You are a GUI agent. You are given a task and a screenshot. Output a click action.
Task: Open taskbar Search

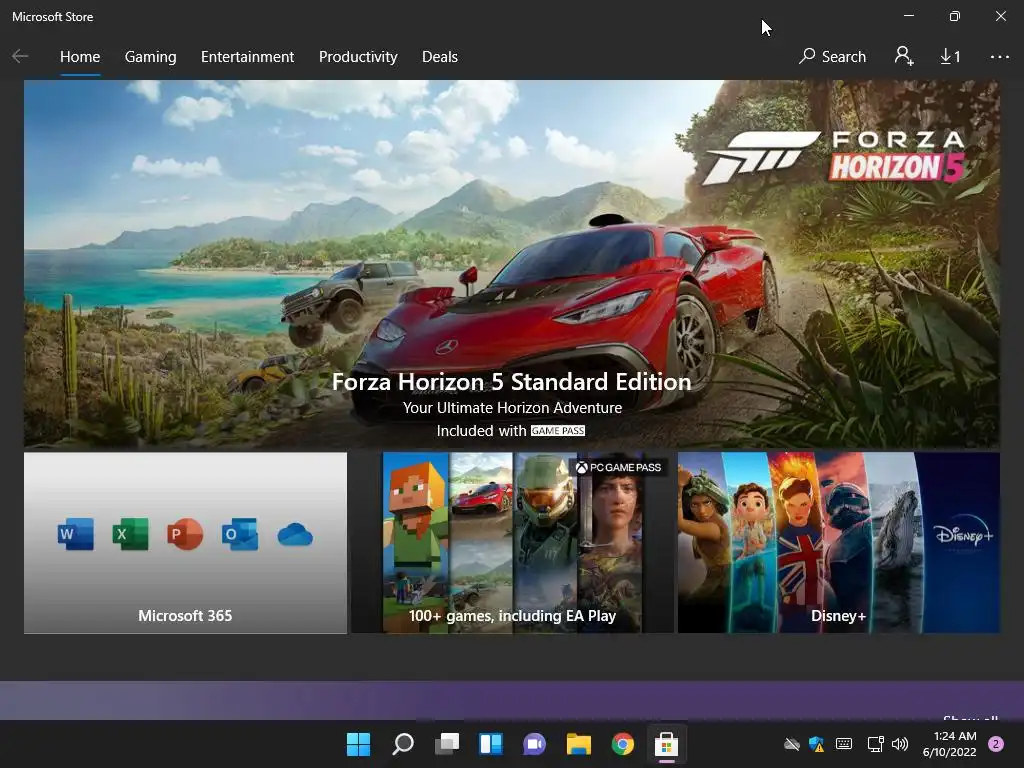[x=402, y=744]
